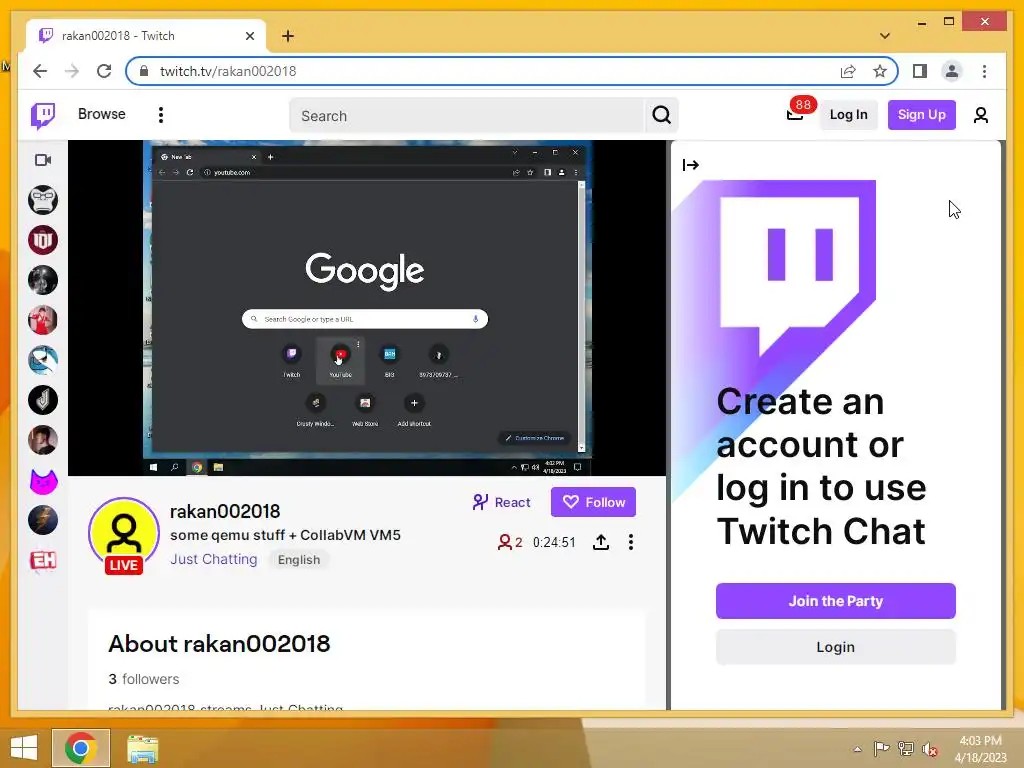This screenshot has height=768, width=1024.
Task: Click the live stream video player
Action: (x=367, y=308)
